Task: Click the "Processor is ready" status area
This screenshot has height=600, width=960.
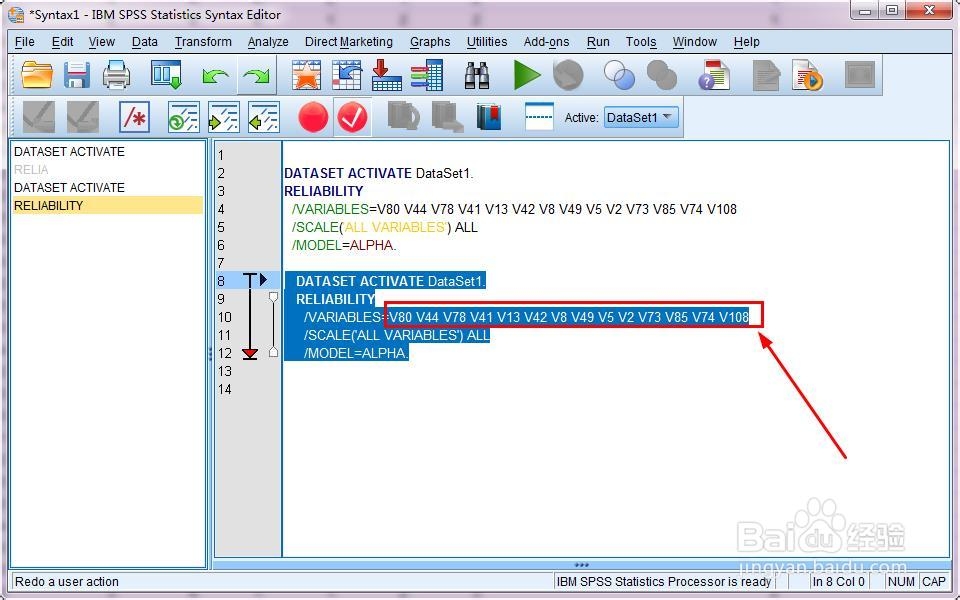Action: [x=664, y=582]
